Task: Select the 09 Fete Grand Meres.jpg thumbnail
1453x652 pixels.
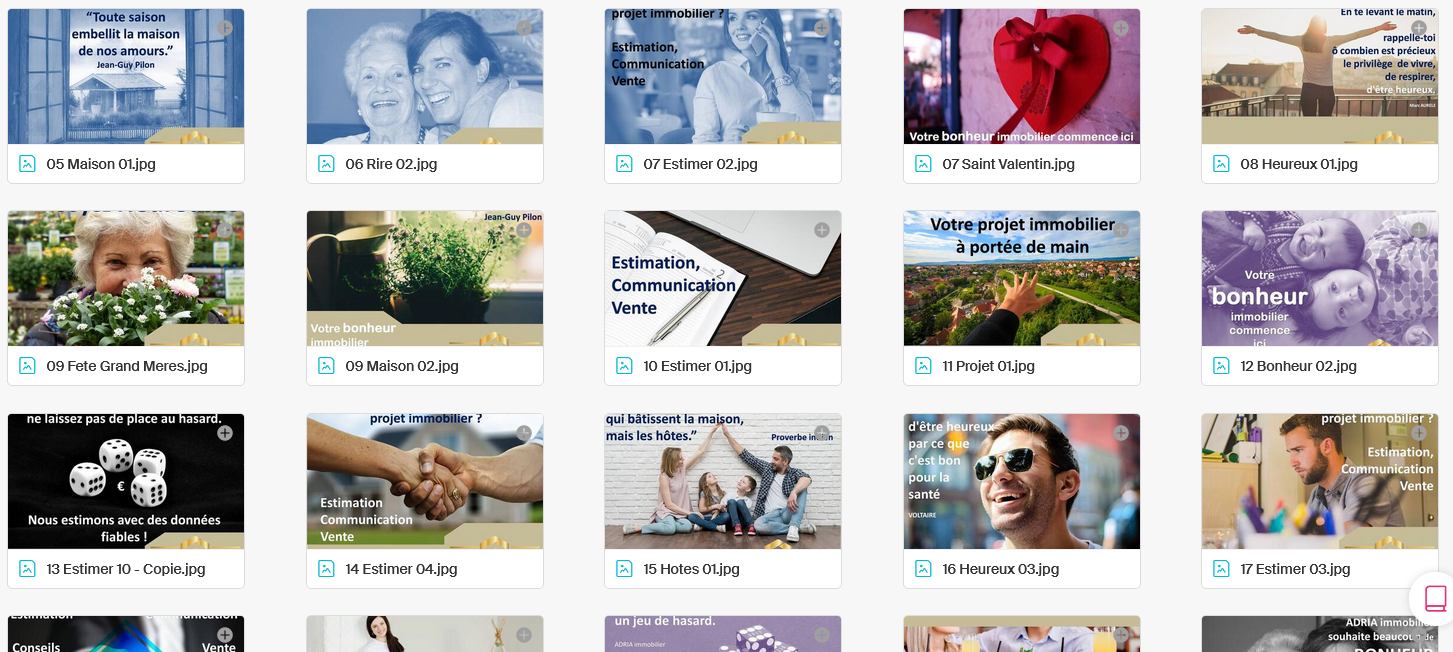Action: pyautogui.click(x=126, y=279)
